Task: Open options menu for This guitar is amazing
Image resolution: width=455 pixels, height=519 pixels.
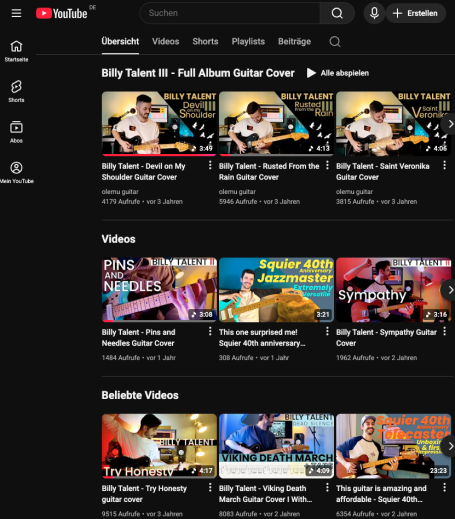Action: [x=444, y=487]
